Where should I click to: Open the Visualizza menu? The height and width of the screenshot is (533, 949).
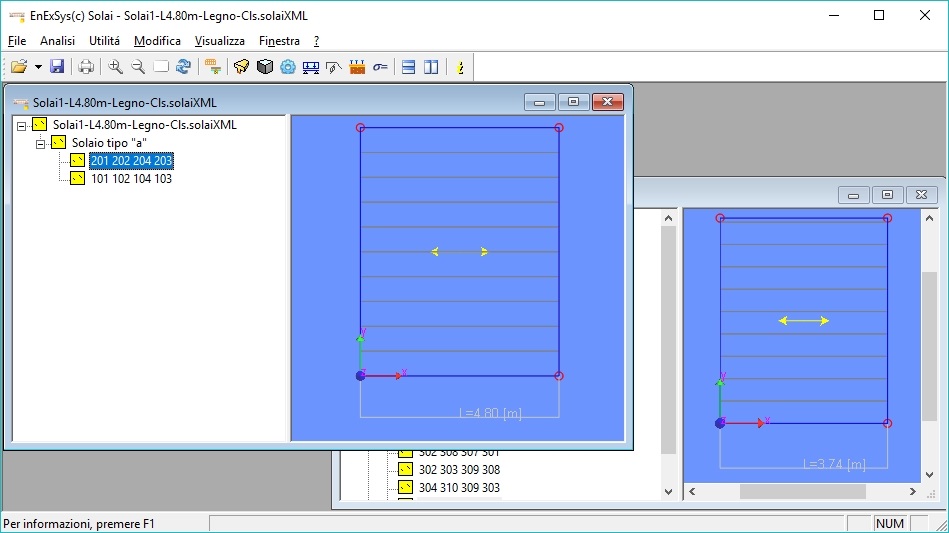pyautogui.click(x=219, y=41)
